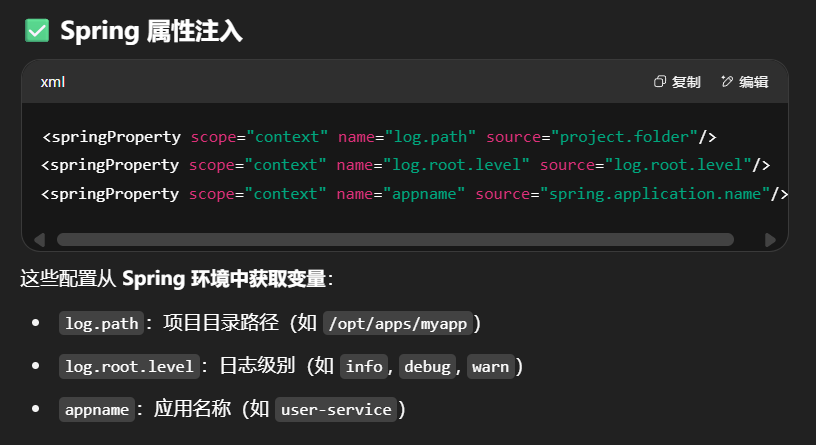This screenshot has height=445, width=816.
Task: Click the "appname" inline code chip in list
Action: point(97,410)
